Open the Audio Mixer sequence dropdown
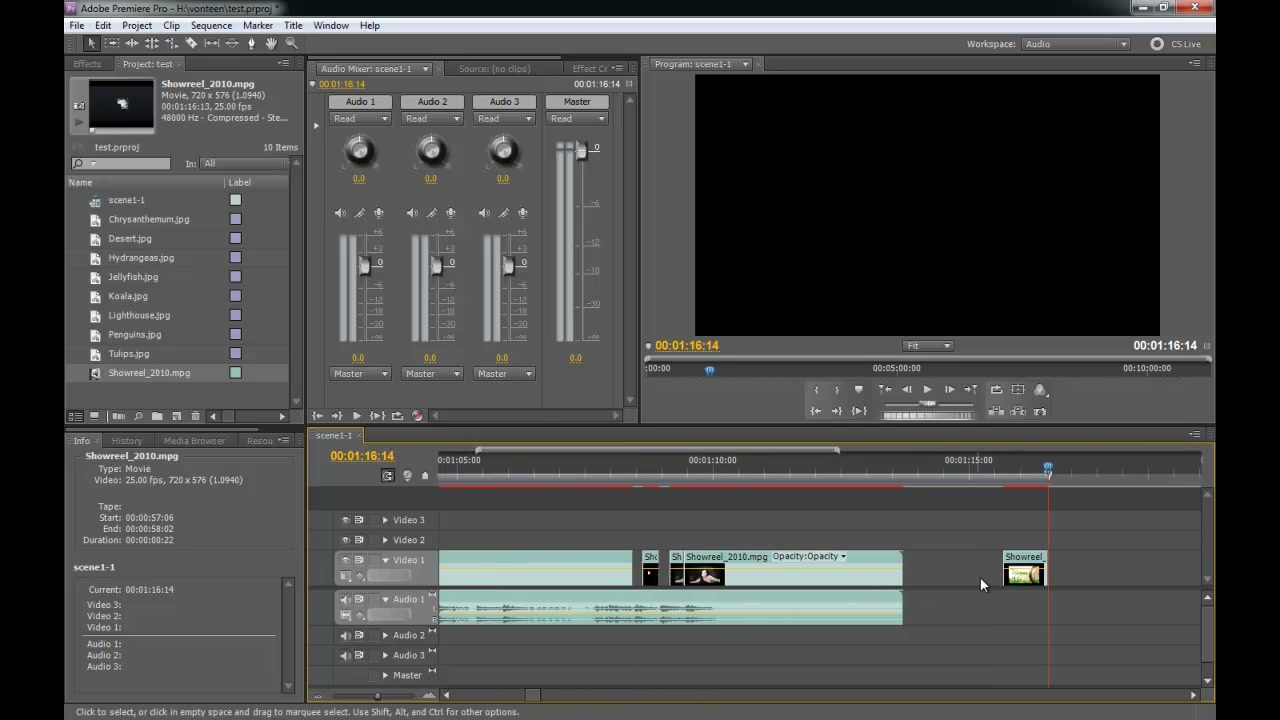 (x=375, y=69)
